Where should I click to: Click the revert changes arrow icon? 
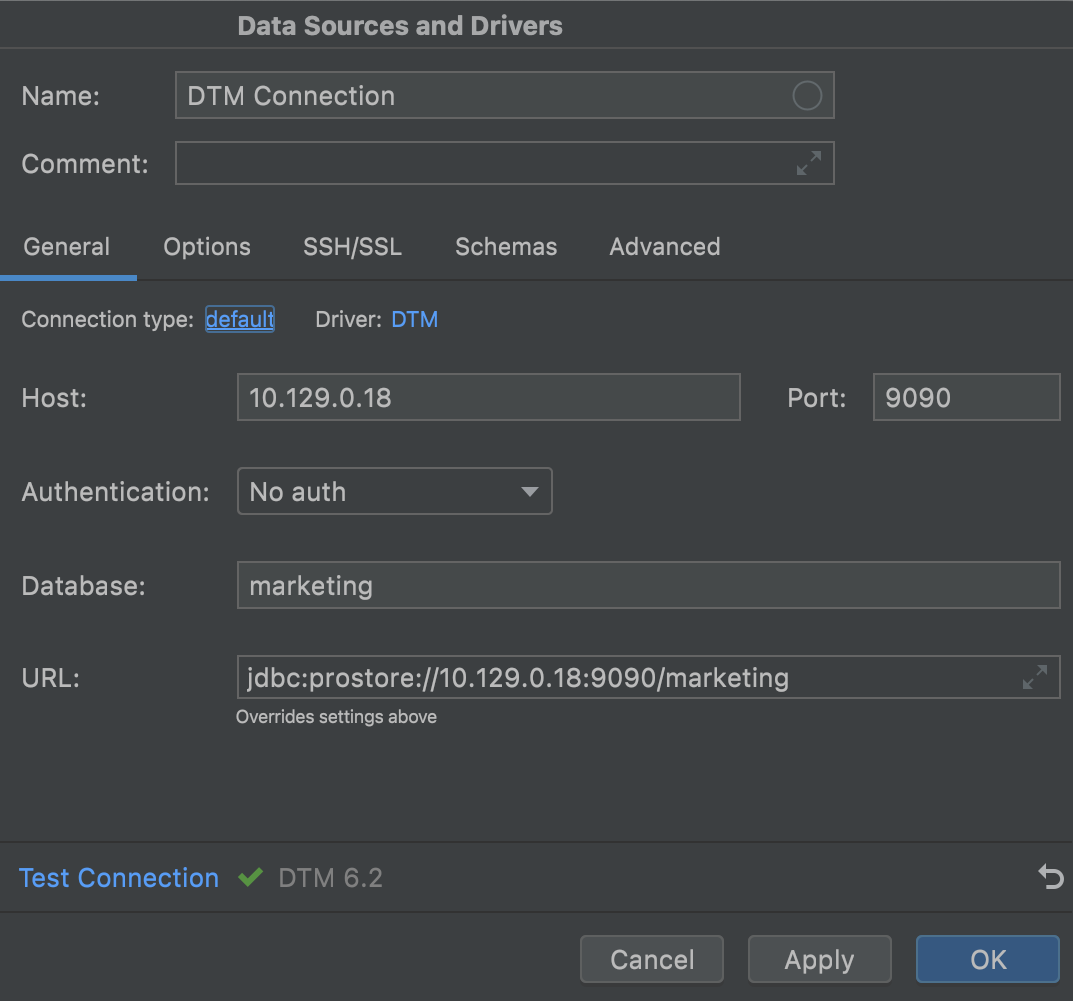1050,878
